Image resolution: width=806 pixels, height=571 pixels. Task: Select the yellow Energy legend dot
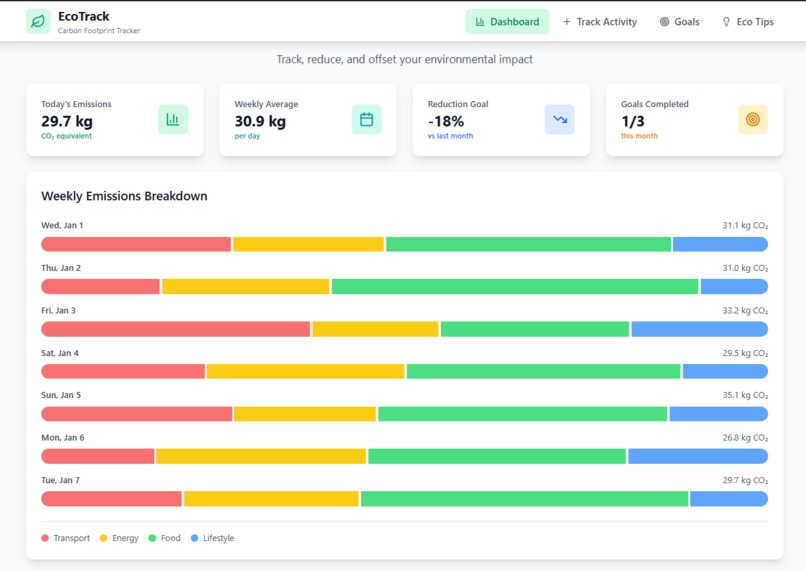(103, 538)
